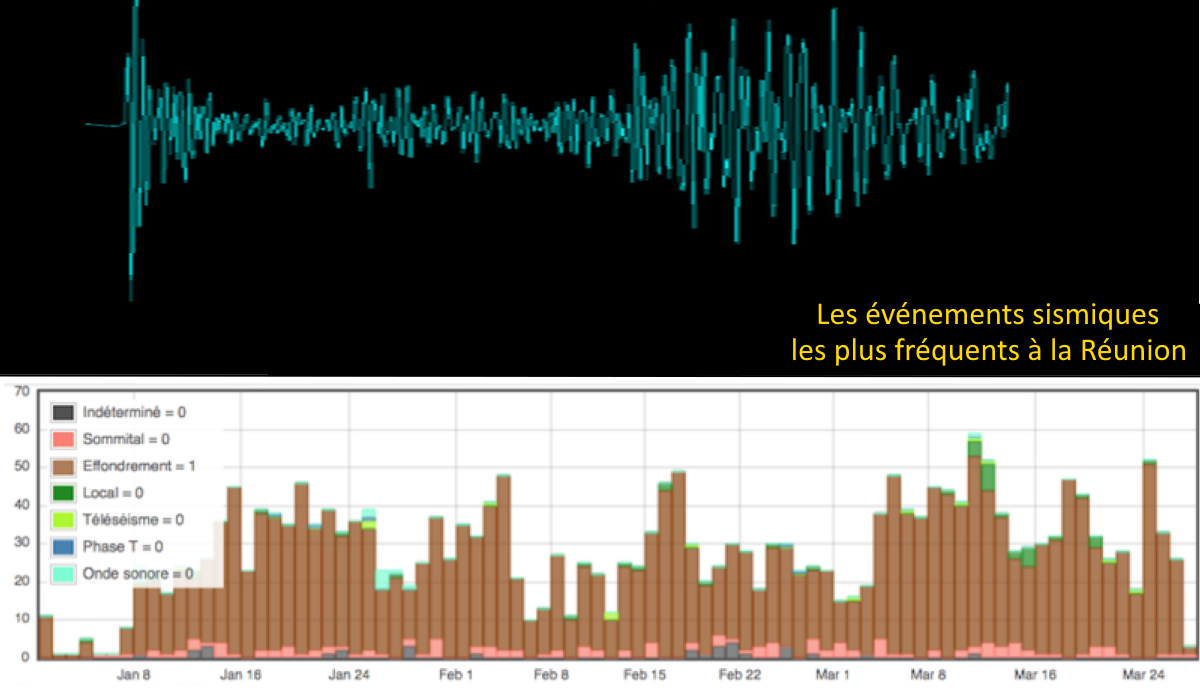Toggle the 'Effondrement = 1' legend label
1200x700 pixels.
pos(136,466)
